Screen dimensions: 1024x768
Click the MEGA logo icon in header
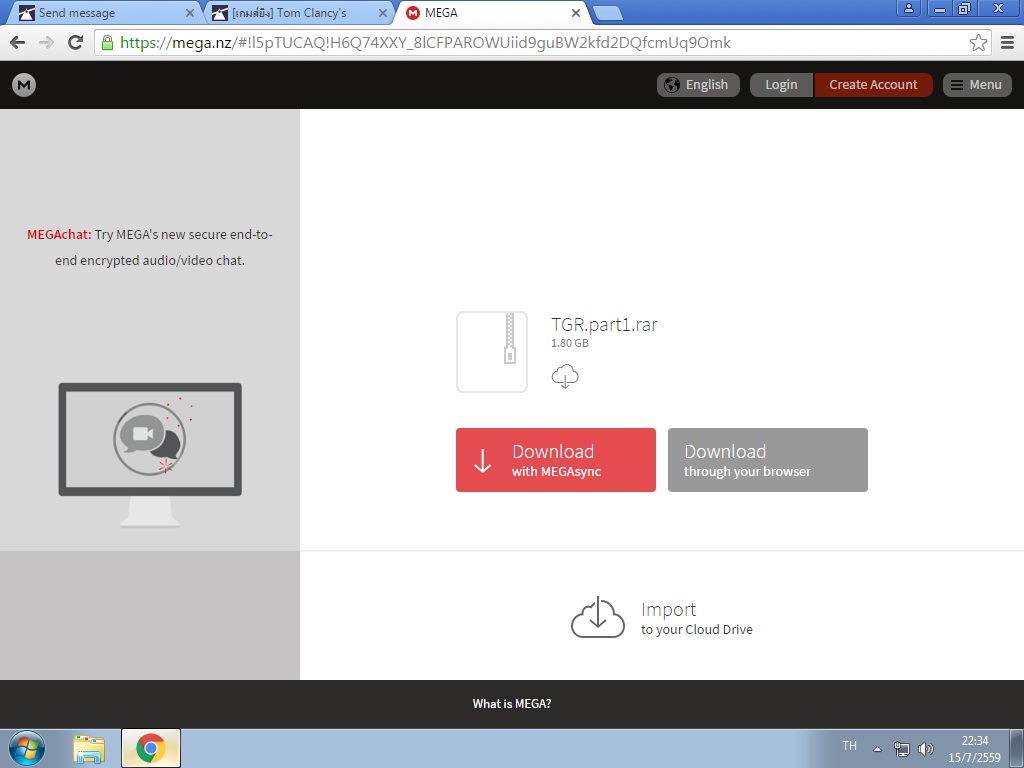(x=24, y=85)
